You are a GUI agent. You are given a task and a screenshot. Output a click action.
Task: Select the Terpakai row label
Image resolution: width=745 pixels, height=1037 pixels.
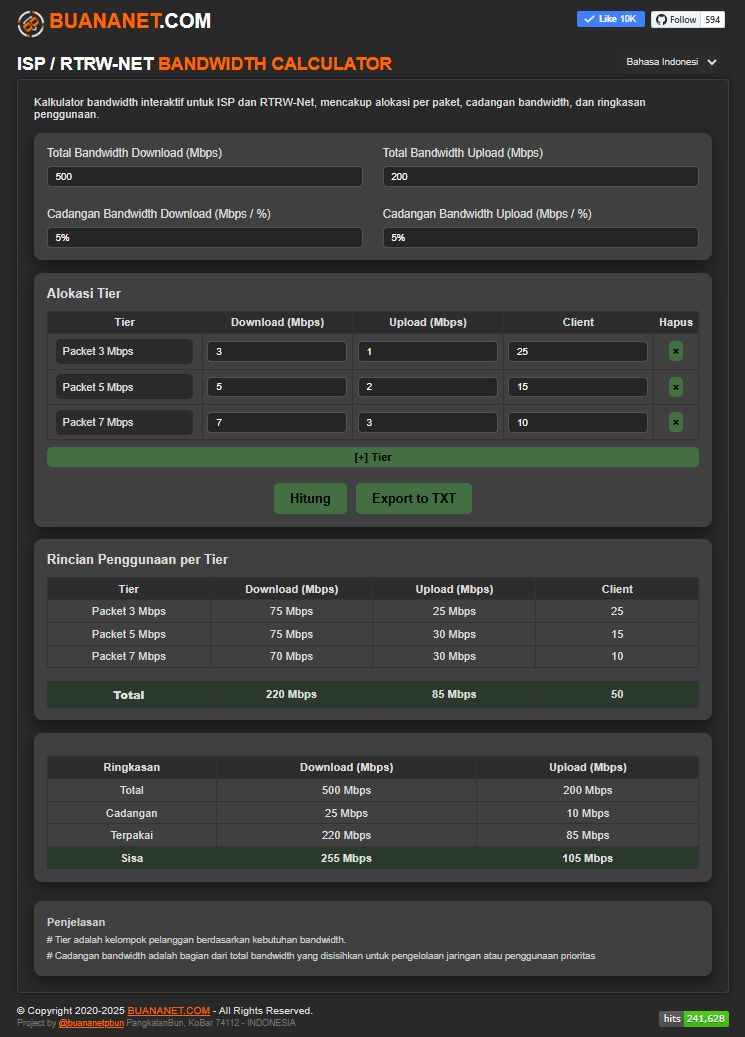click(132, 835)
